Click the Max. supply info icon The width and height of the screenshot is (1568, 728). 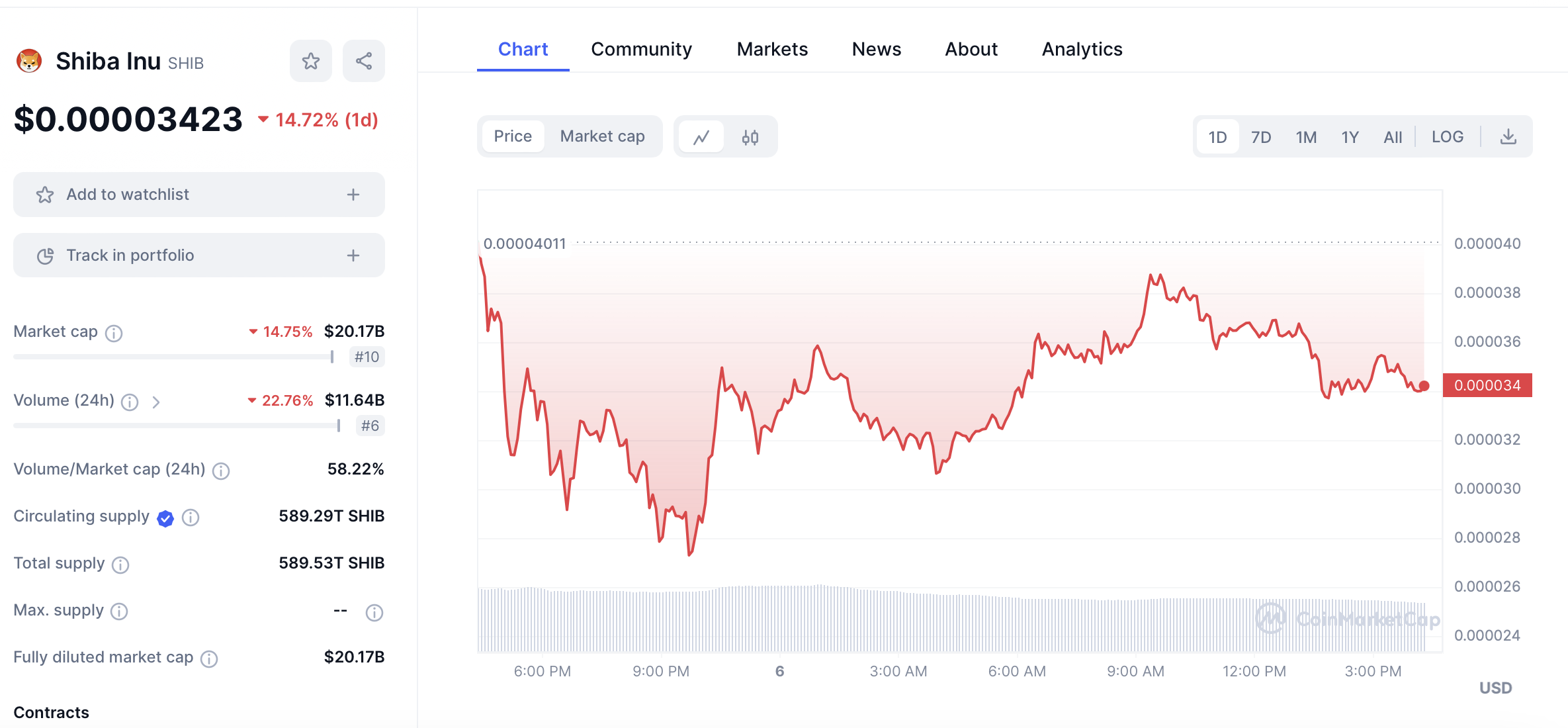pos(119,612)
